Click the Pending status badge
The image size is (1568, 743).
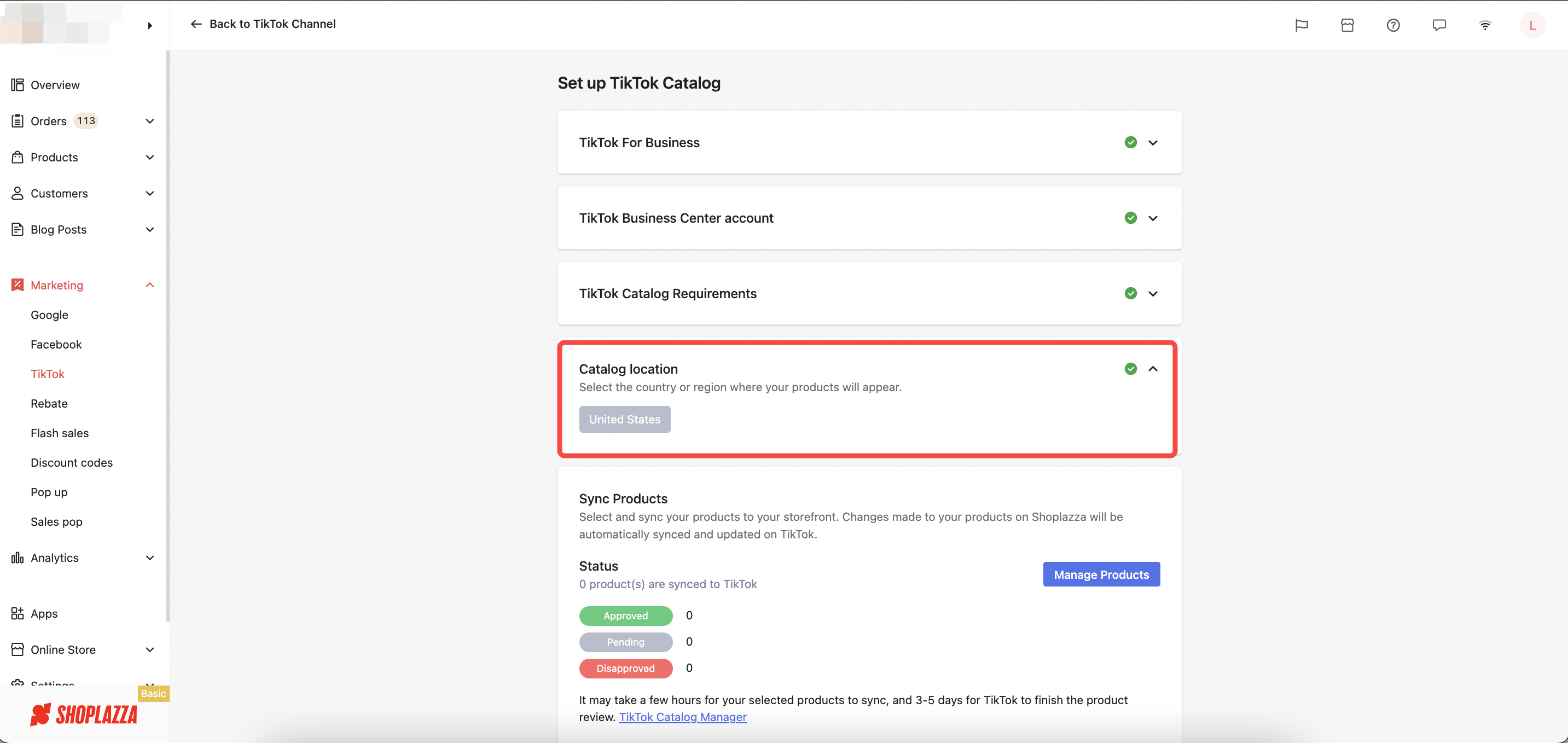coord(626,641)
